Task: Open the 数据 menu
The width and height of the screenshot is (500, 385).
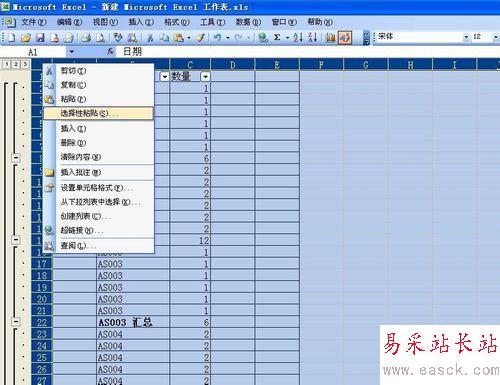Action: coord(248,22)
